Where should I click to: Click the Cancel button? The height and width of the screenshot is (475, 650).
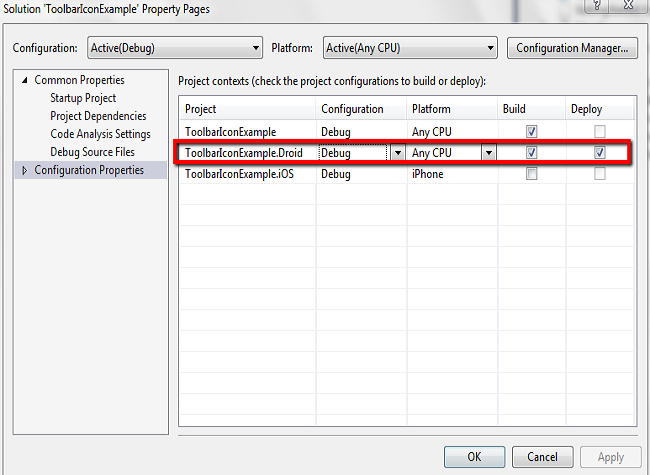point(543,457)
